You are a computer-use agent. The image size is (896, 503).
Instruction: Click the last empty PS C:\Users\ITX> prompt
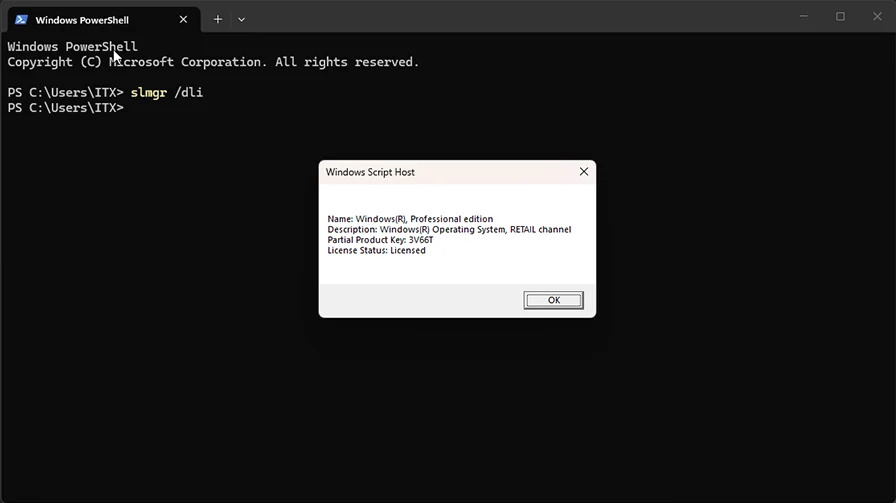(x=65, y=108)
